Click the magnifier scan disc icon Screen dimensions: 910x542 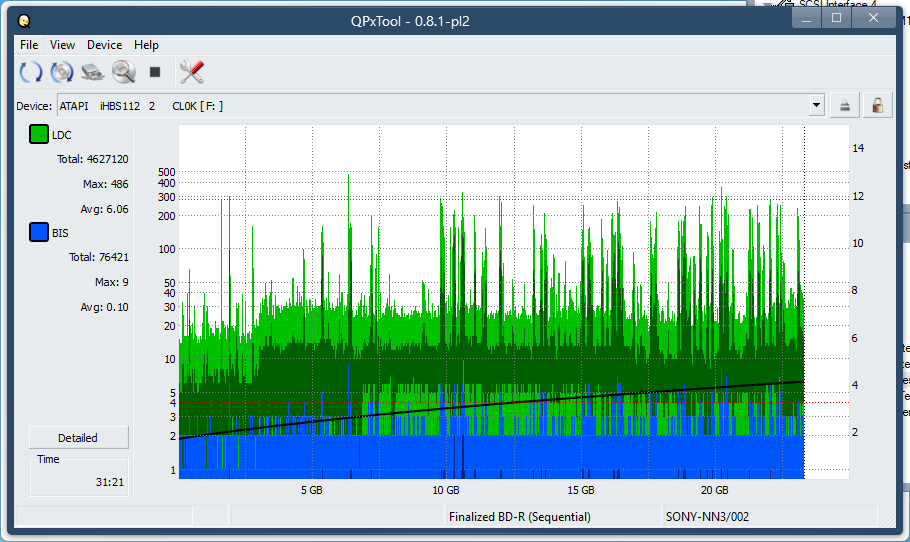124,72
